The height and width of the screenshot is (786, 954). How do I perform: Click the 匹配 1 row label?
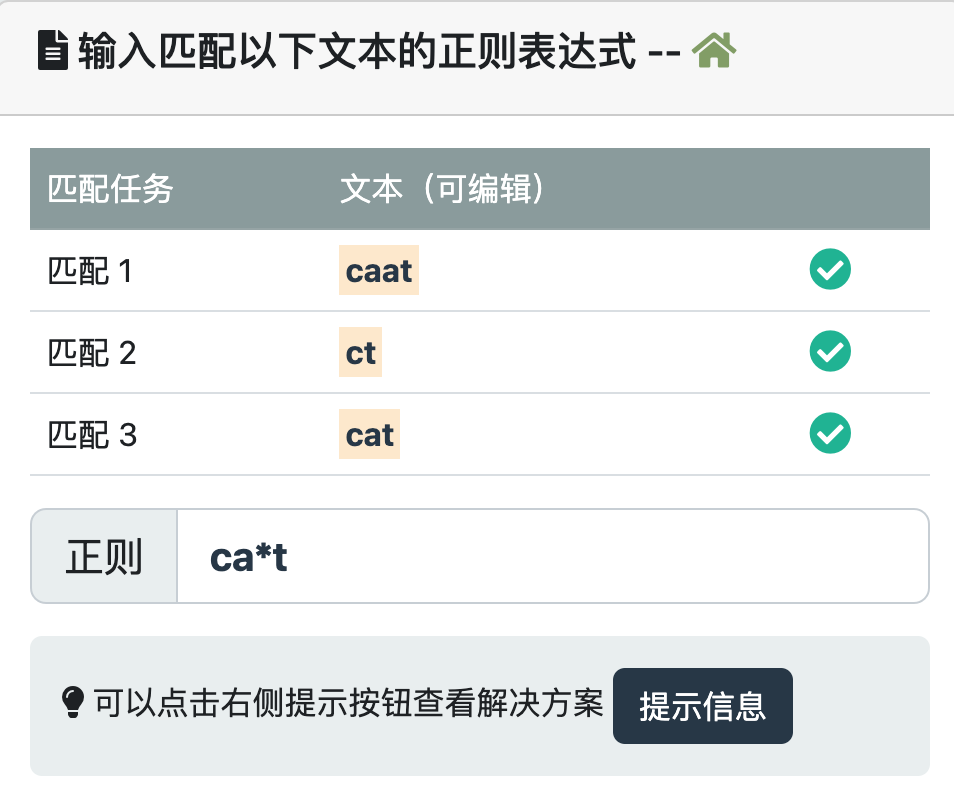[91, 271]
